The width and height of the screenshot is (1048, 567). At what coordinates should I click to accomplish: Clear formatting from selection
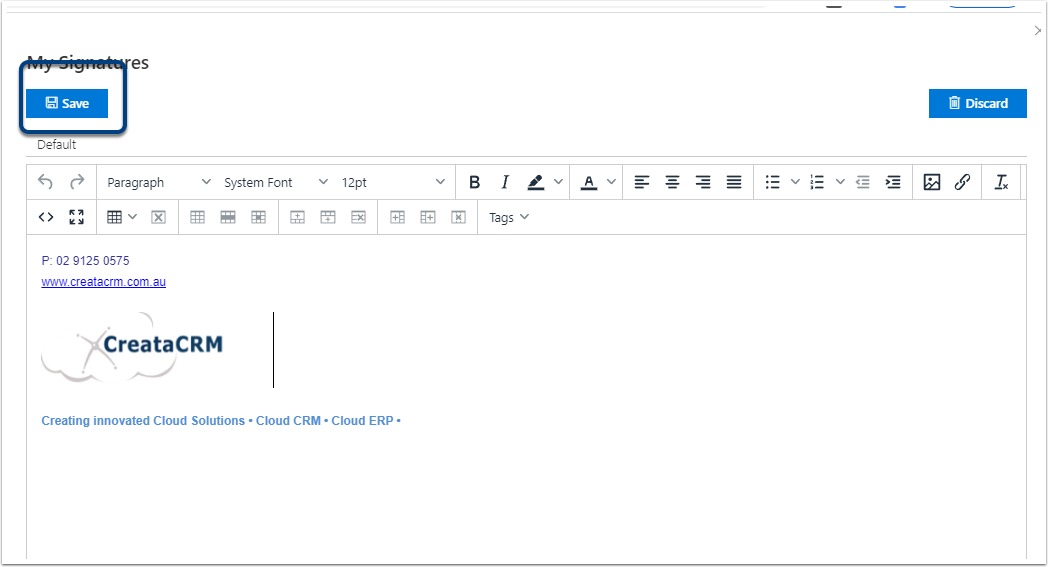pyautogui.click(x=1001, y=182)
